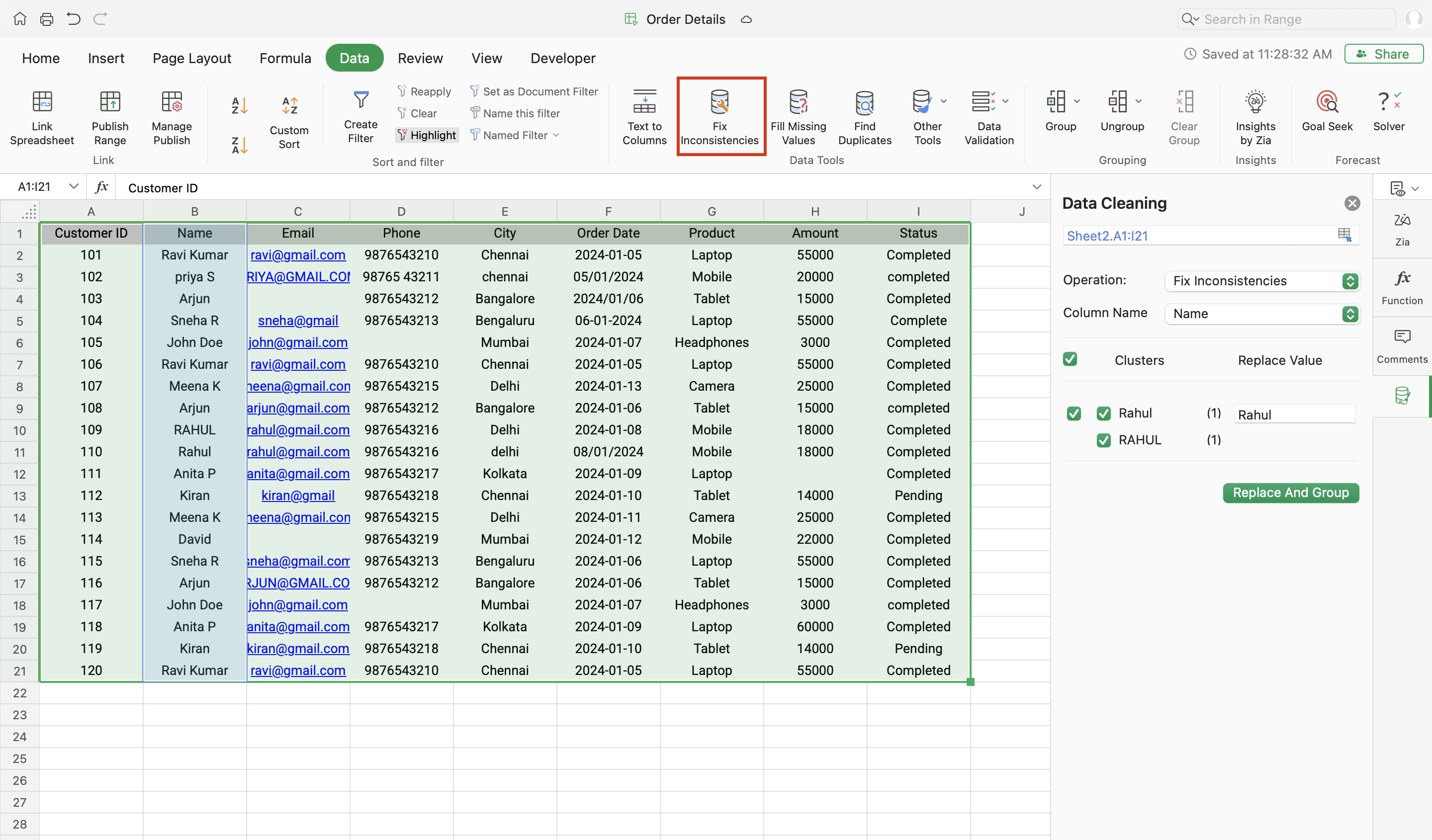The height and width of the screenshot is (840, 1432).
Task: Click the Publish Range icon
Action: pyautogui.click(x=110, y=102)
